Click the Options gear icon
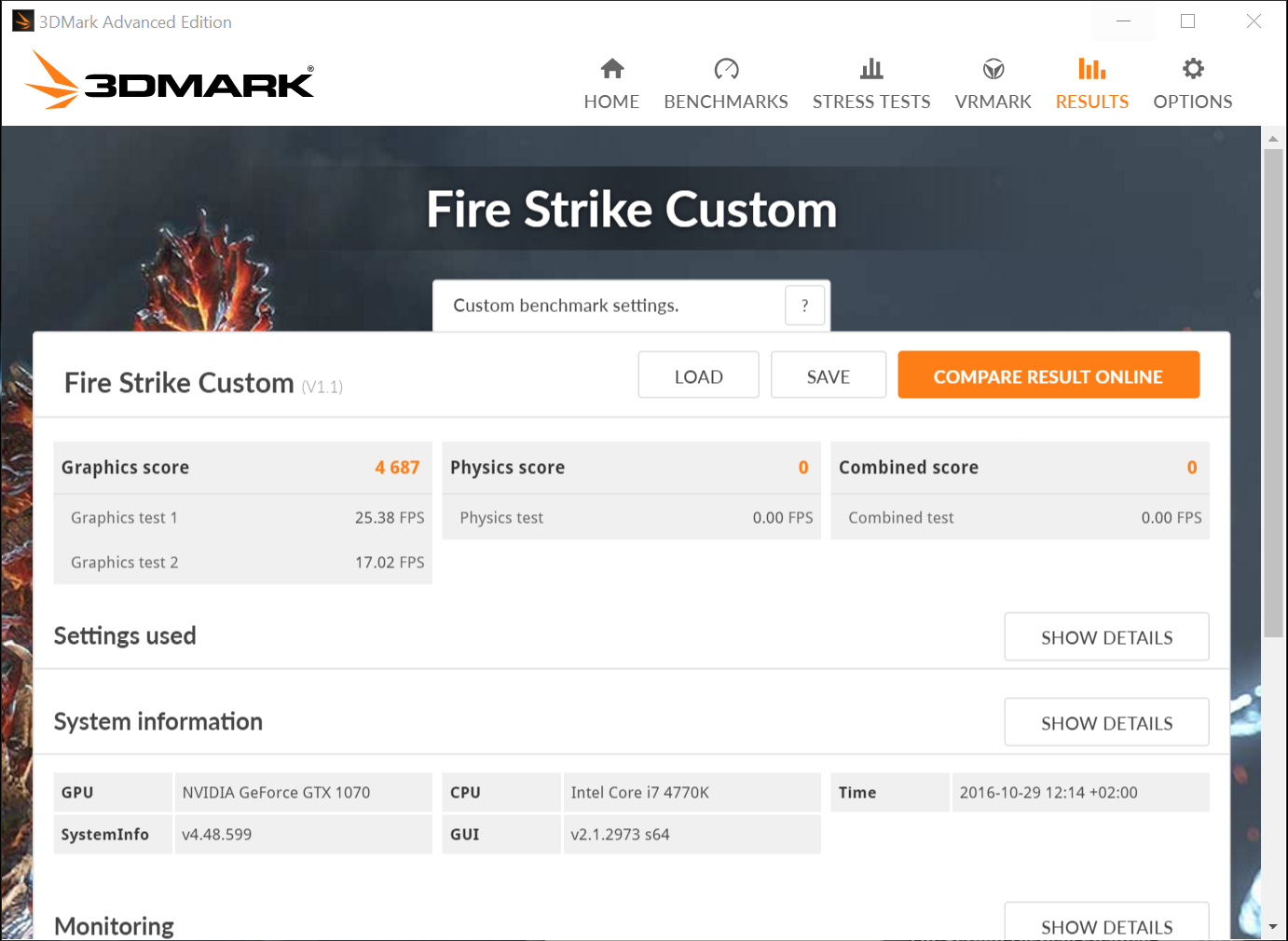 point(1193,68)
